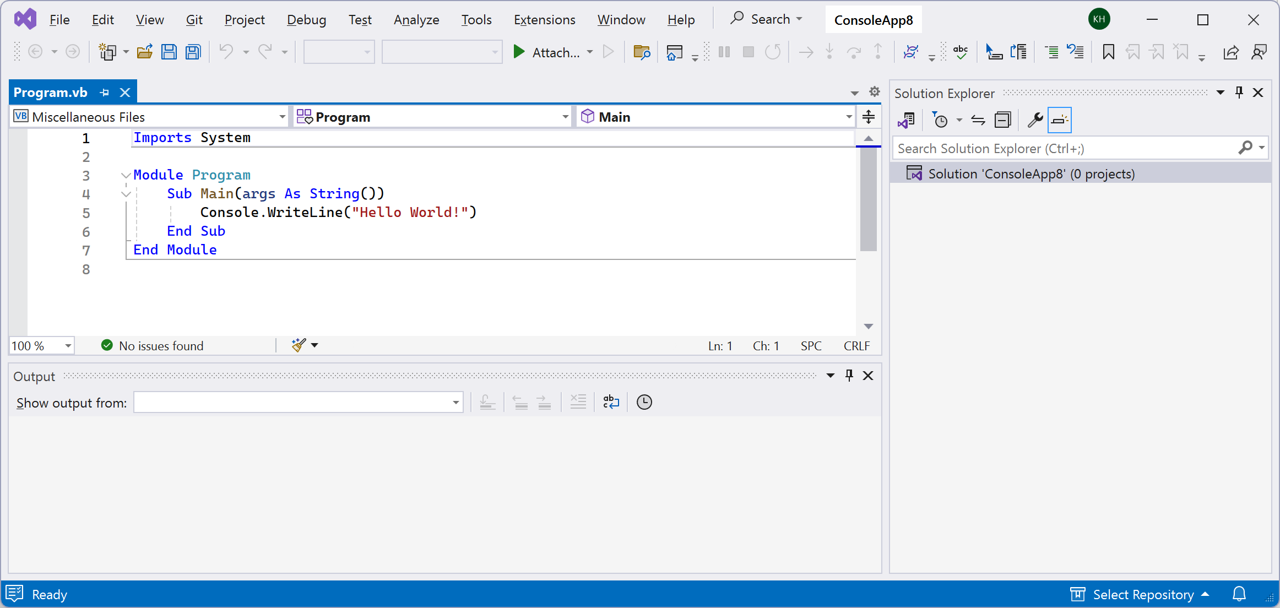
Task: Close the Output panel
Action: tap(868, 376)
